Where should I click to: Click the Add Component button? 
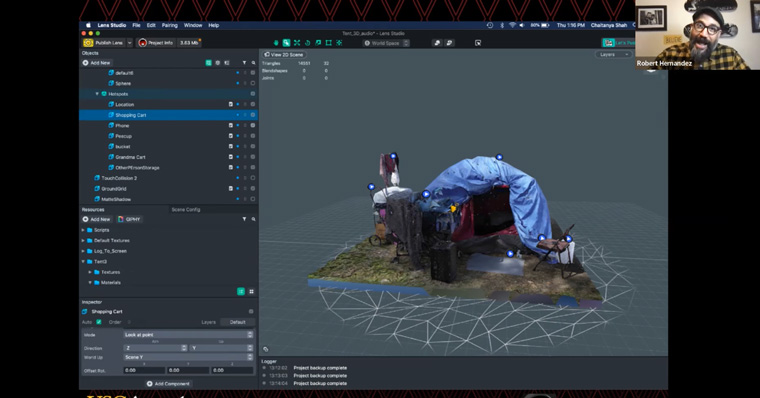click(x=168, y=383)
